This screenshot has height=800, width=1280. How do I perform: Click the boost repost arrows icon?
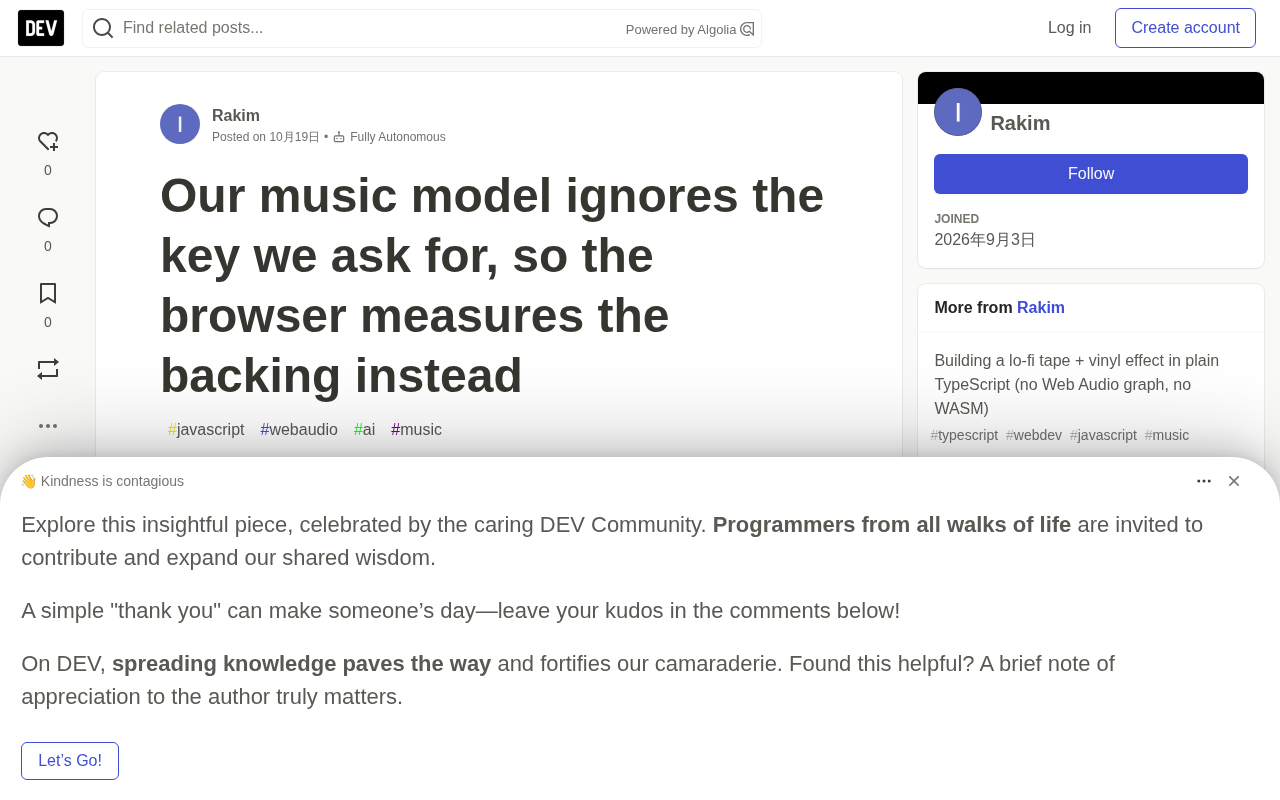pyautogui.click(x=48, y=369)
